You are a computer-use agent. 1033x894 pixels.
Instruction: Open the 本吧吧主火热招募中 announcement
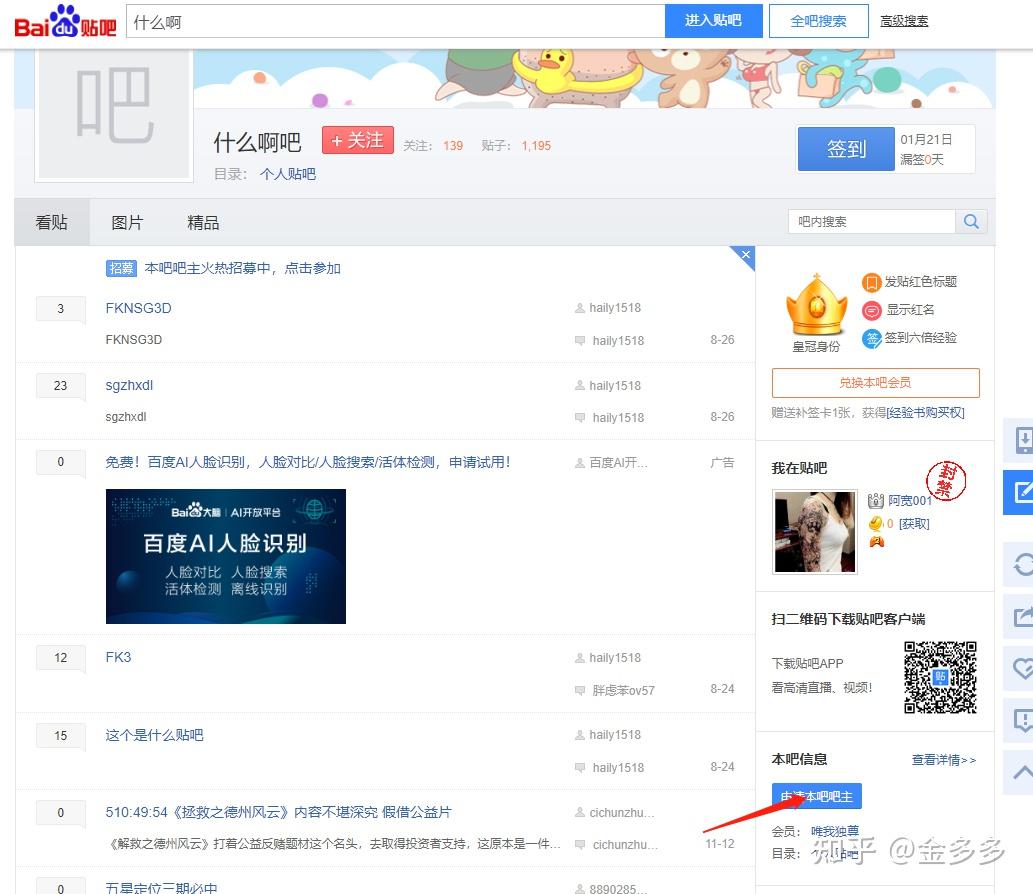pyautogui.click(x=242, y=268)
